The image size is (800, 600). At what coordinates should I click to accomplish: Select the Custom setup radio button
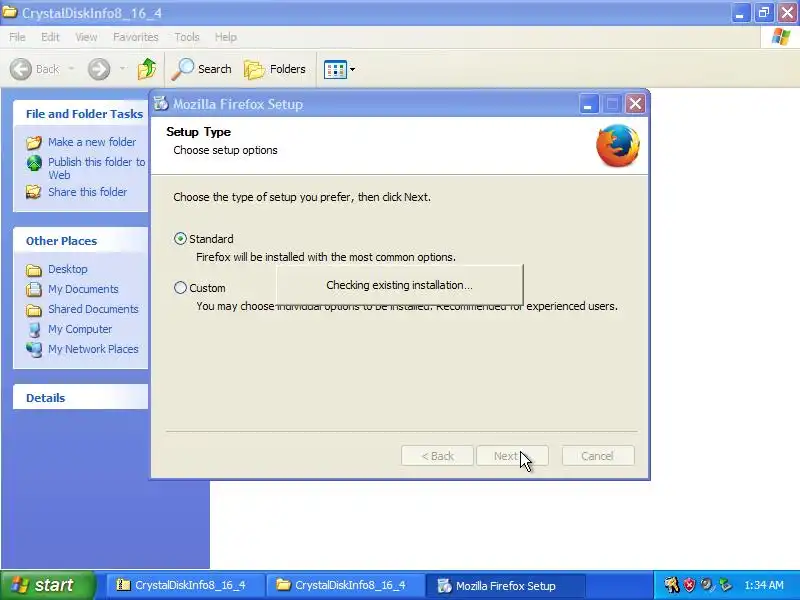point(180,288)
